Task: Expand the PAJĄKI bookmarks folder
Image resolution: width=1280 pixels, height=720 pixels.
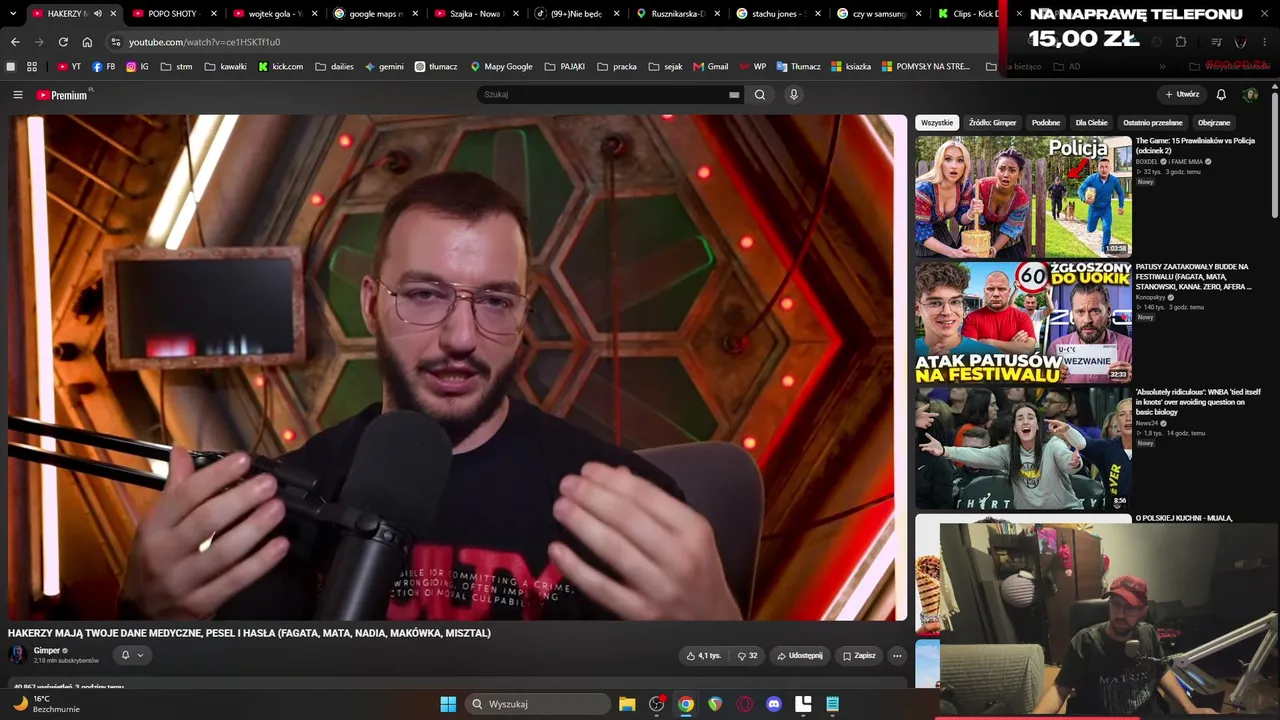Action: 565,67
